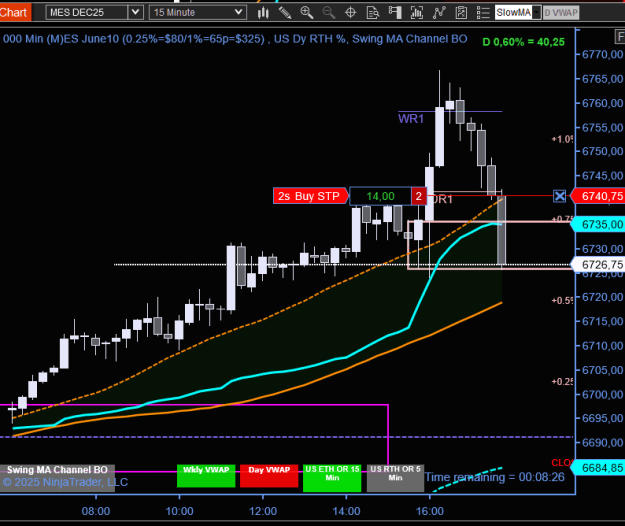This screenshot has width=625, height=526.
Task: Open the Strategies icon
Action: (461, 13)
